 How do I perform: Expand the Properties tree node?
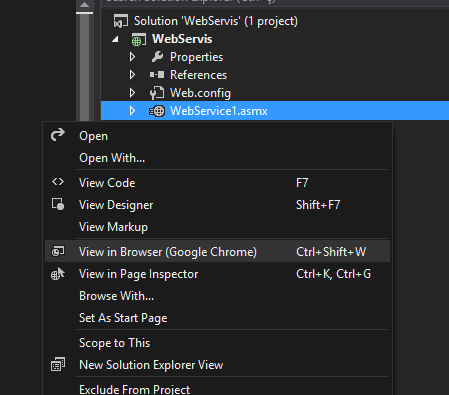coord(132,57)
